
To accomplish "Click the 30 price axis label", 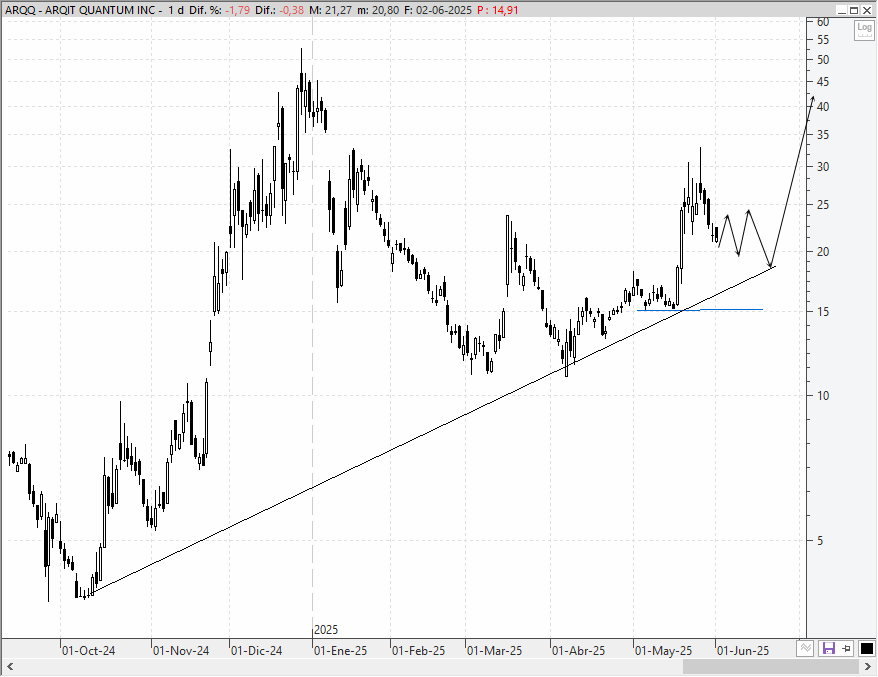I will (823, 167).
